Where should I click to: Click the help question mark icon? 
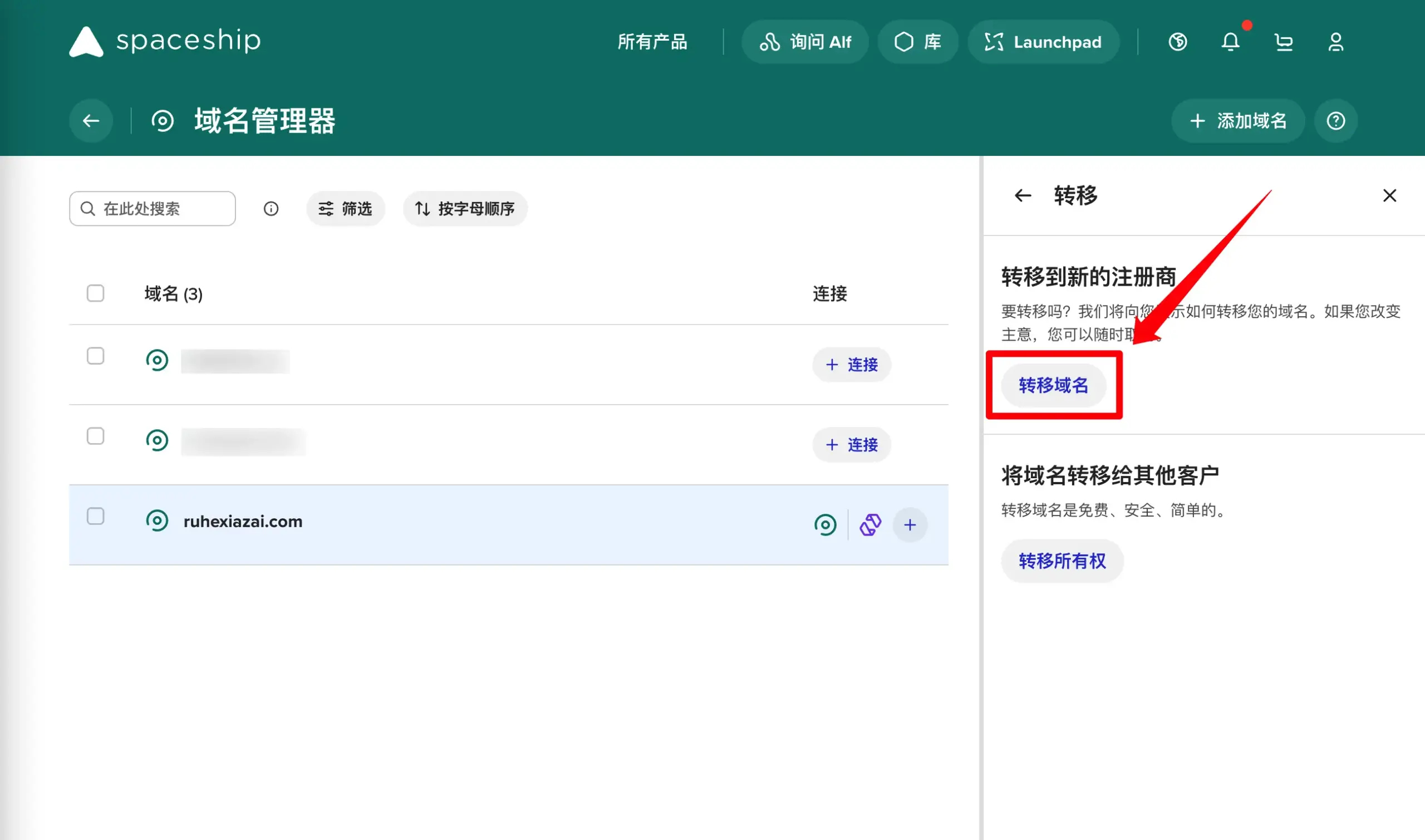[x=1335, y=121]
